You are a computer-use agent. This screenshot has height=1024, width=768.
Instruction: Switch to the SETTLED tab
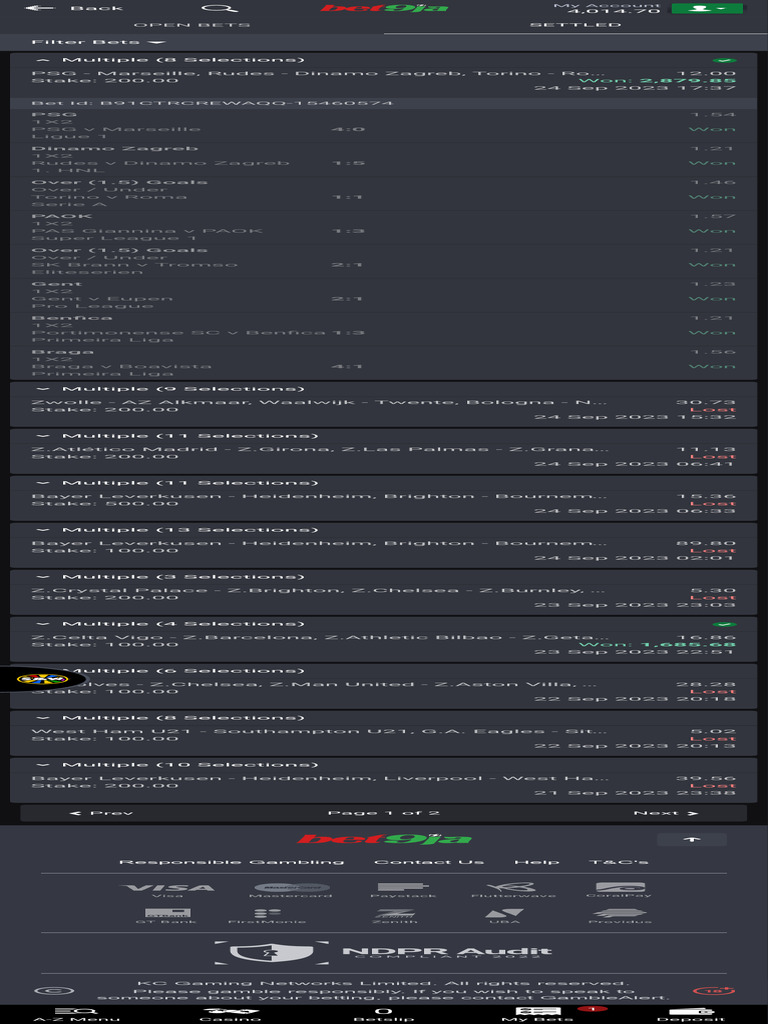[575, 25]
